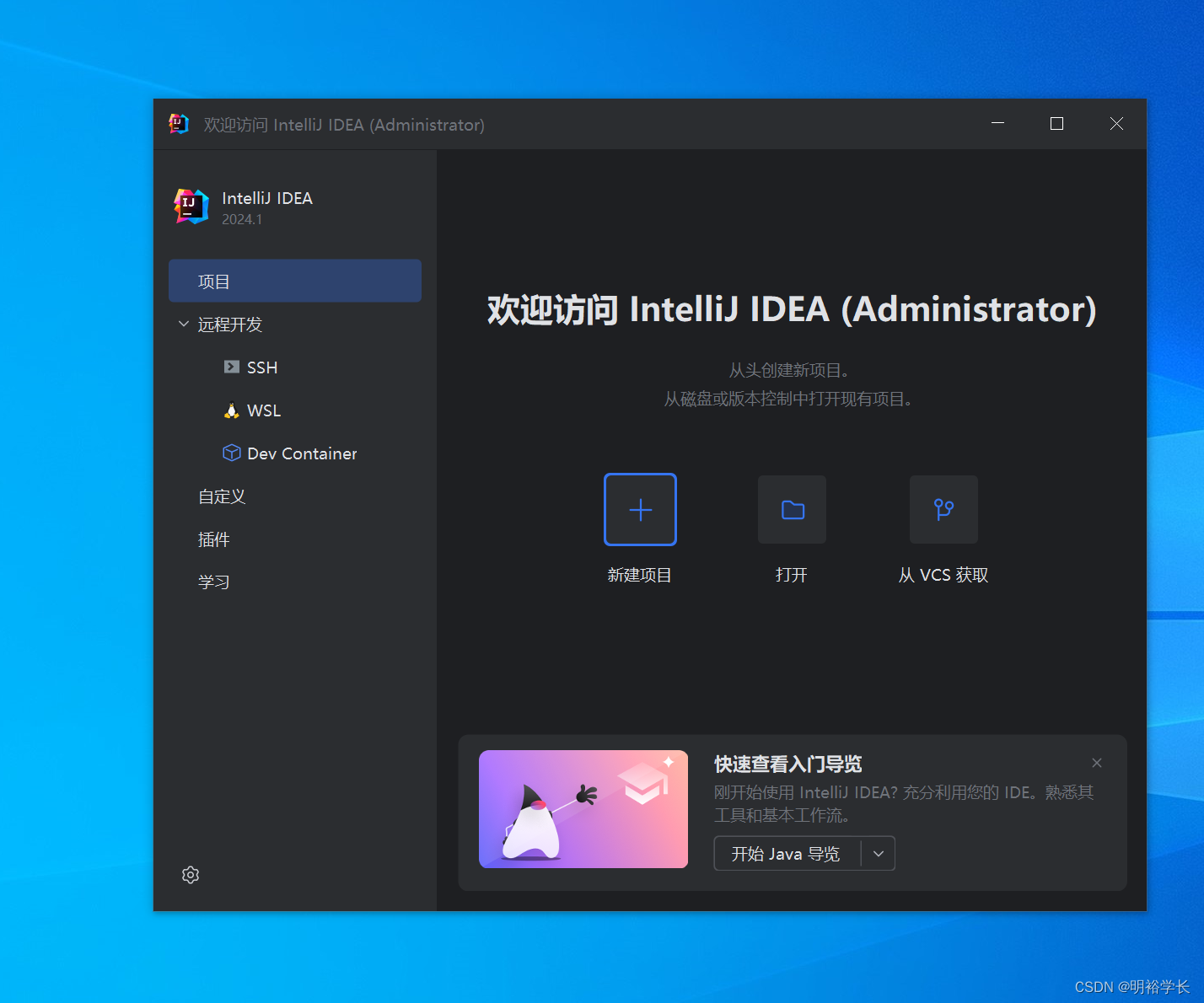Select the 项目 tab
Screen dimensions: 1204x1003
click(295, 281)
